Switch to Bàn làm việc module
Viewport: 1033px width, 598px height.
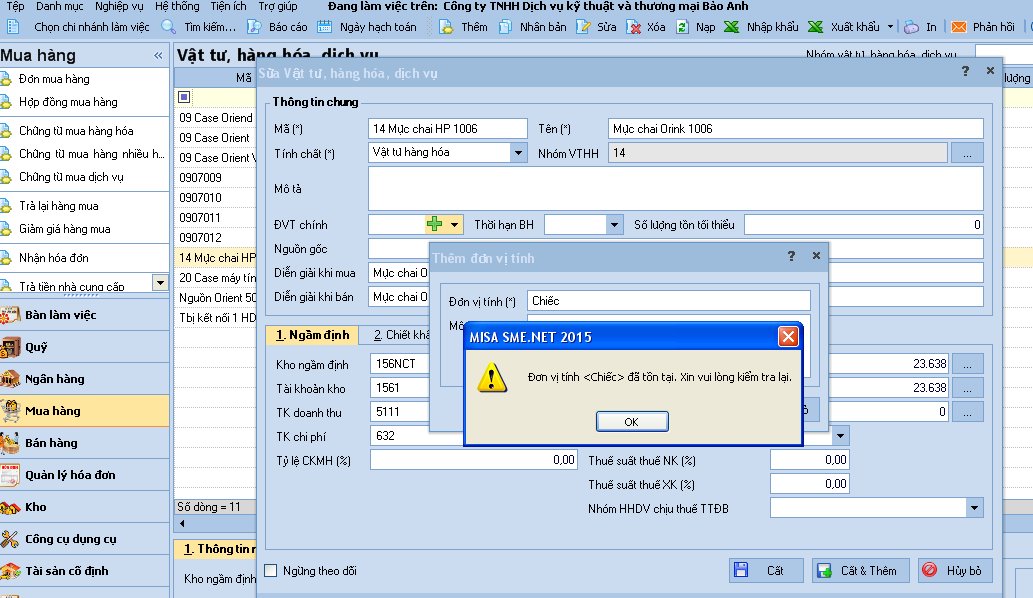[84, 315]
